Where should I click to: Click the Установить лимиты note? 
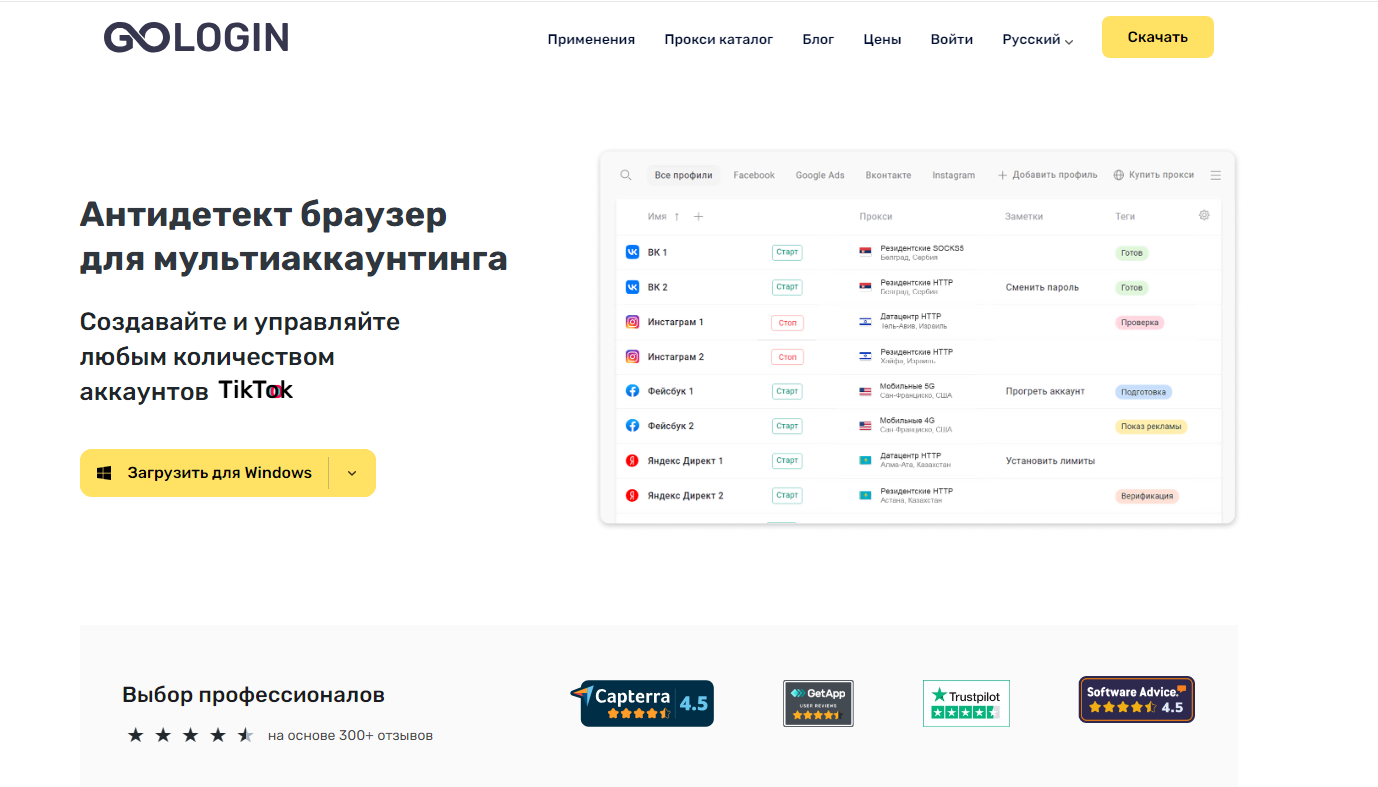point(1050,461)
